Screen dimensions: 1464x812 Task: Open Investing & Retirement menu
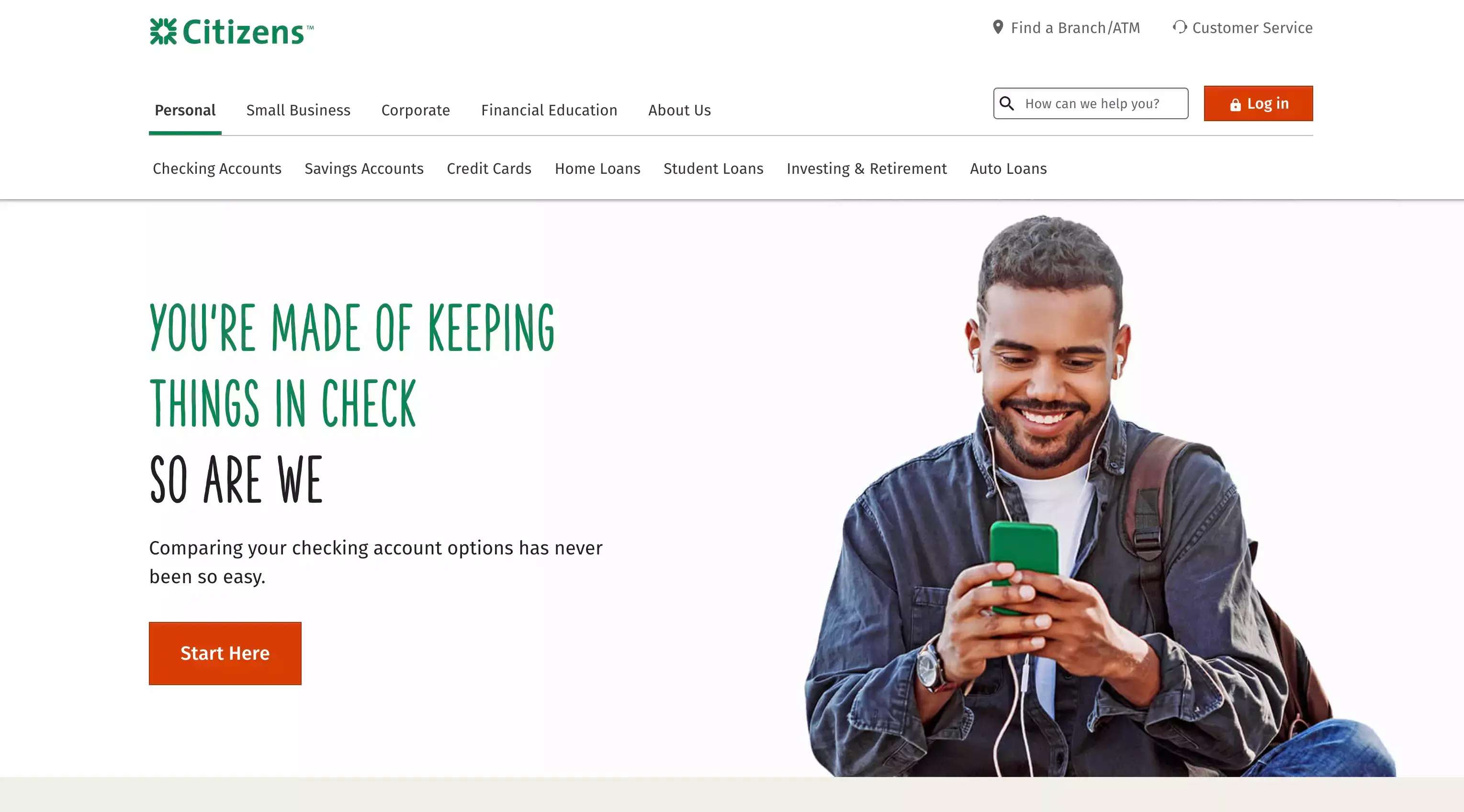[x=867, y=169]
